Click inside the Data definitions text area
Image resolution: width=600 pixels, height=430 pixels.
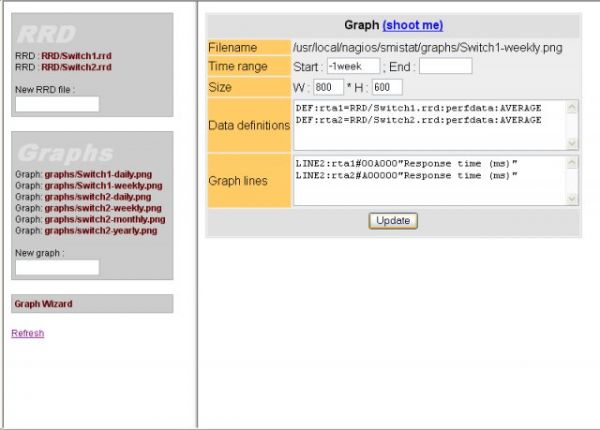430,125
